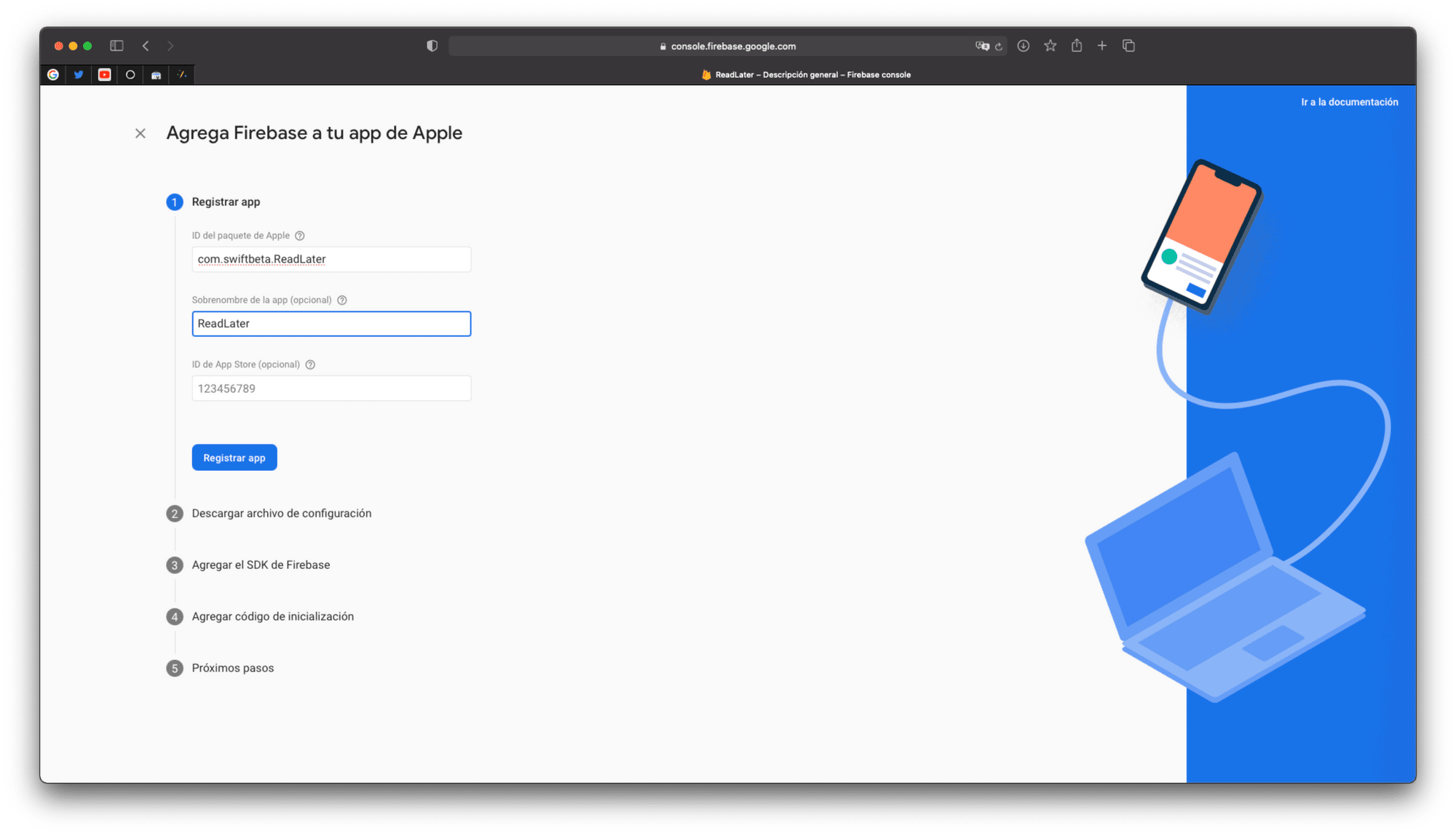Image resolution: width=1456 pixels, height=836 pixels.
Task: Open the Twitter pinned tab
Action: 79,75
